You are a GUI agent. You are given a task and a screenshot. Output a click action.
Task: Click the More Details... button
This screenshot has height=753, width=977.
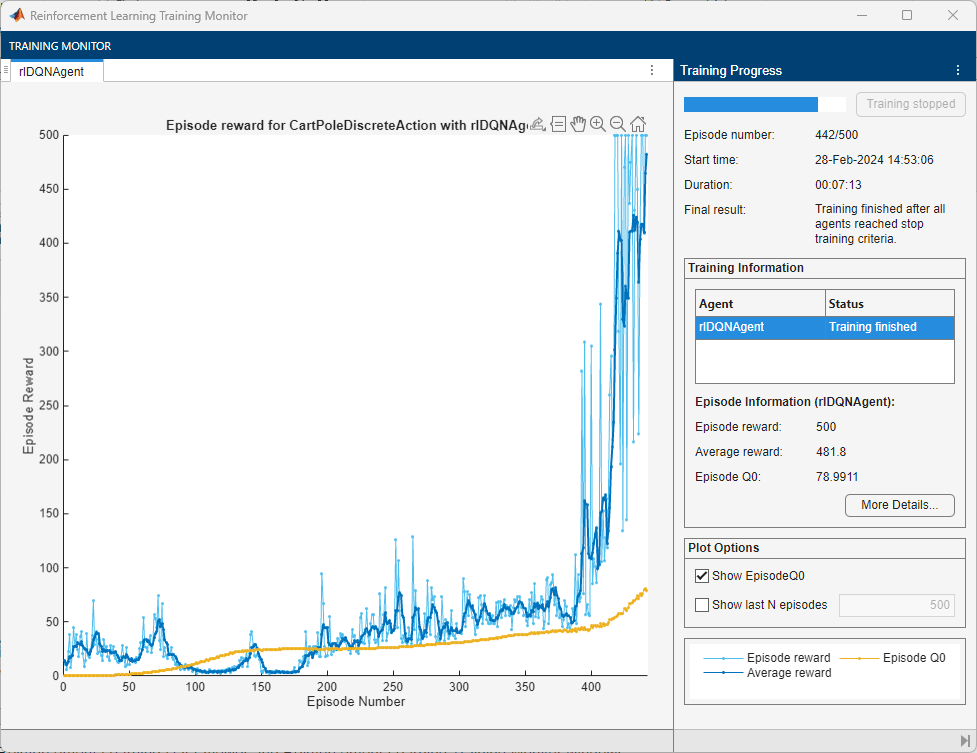tap(899, 505)
